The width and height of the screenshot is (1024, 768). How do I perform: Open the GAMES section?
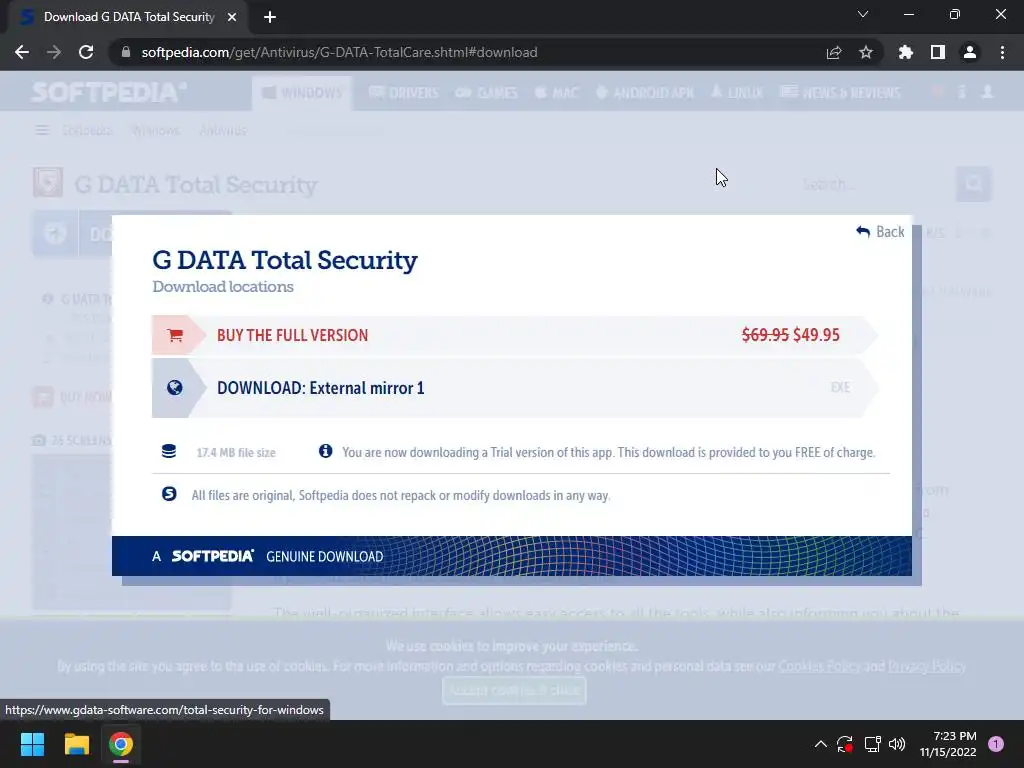[487, 93]
